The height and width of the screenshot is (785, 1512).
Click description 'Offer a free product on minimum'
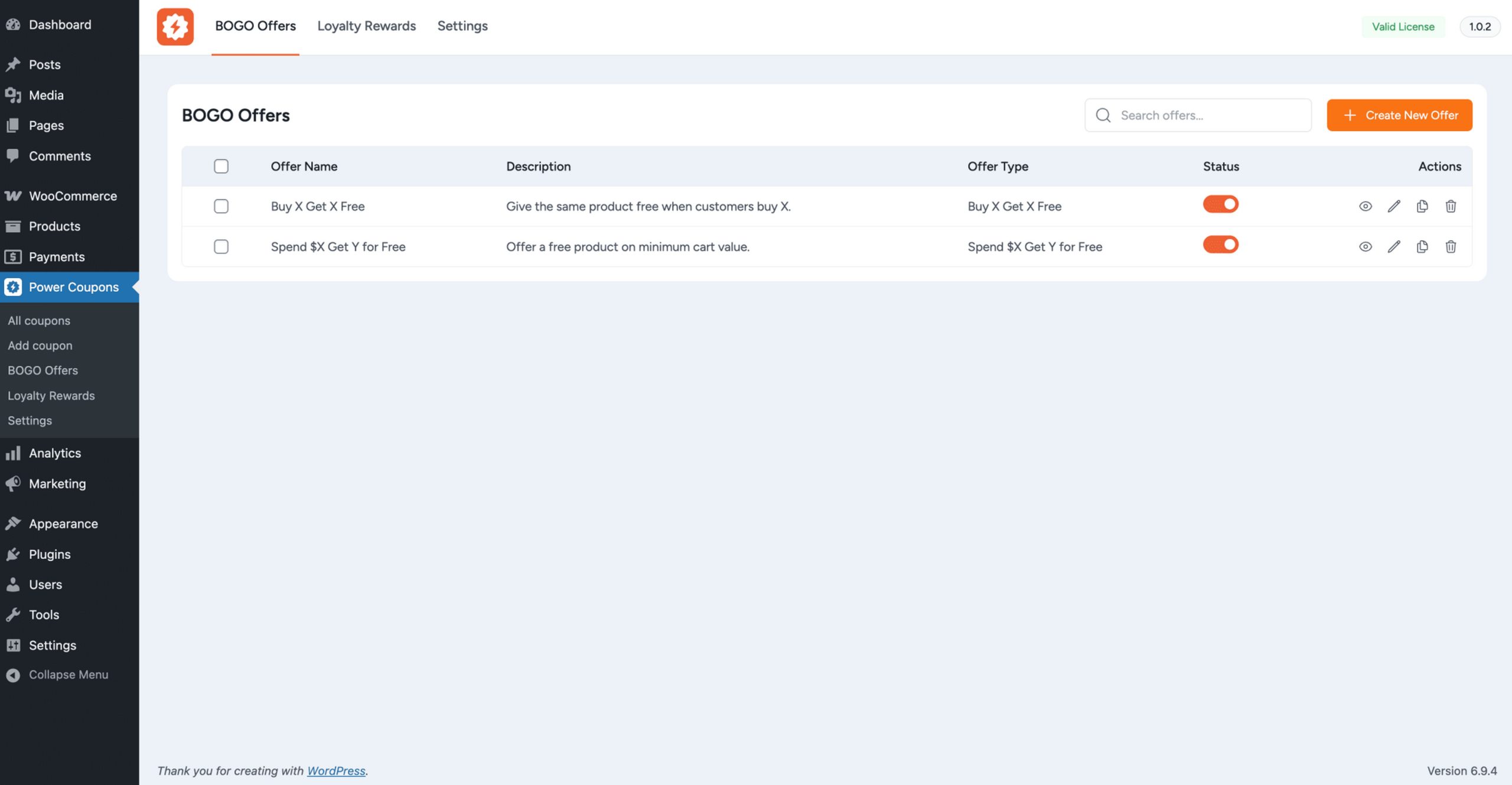(x=627, y=246)
